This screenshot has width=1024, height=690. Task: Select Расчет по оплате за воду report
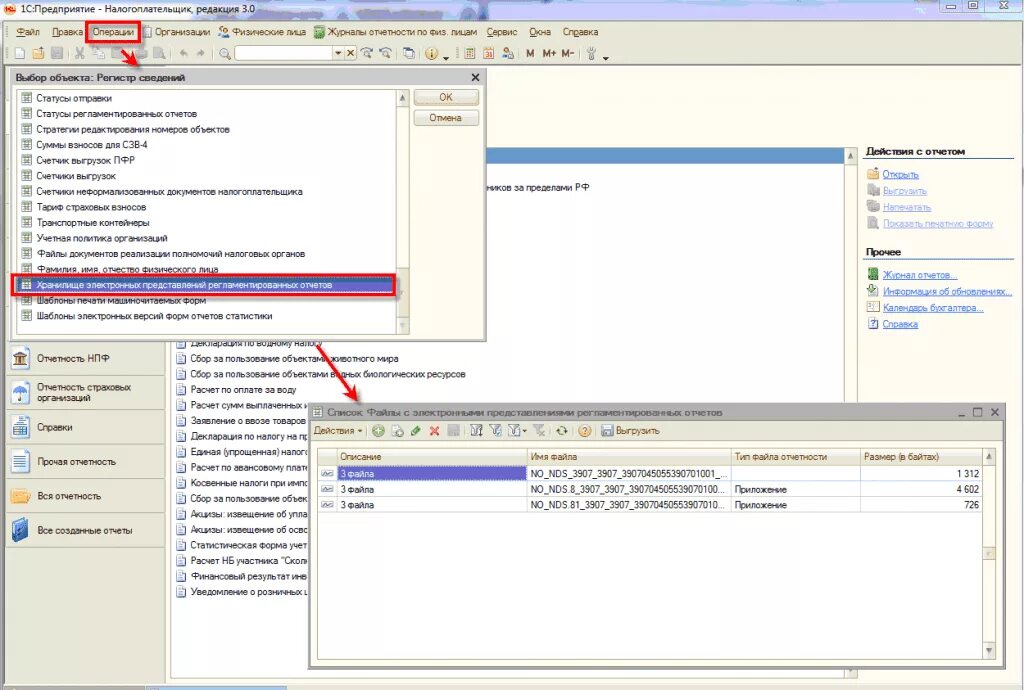pyautogui.click(x=243, y=390)
